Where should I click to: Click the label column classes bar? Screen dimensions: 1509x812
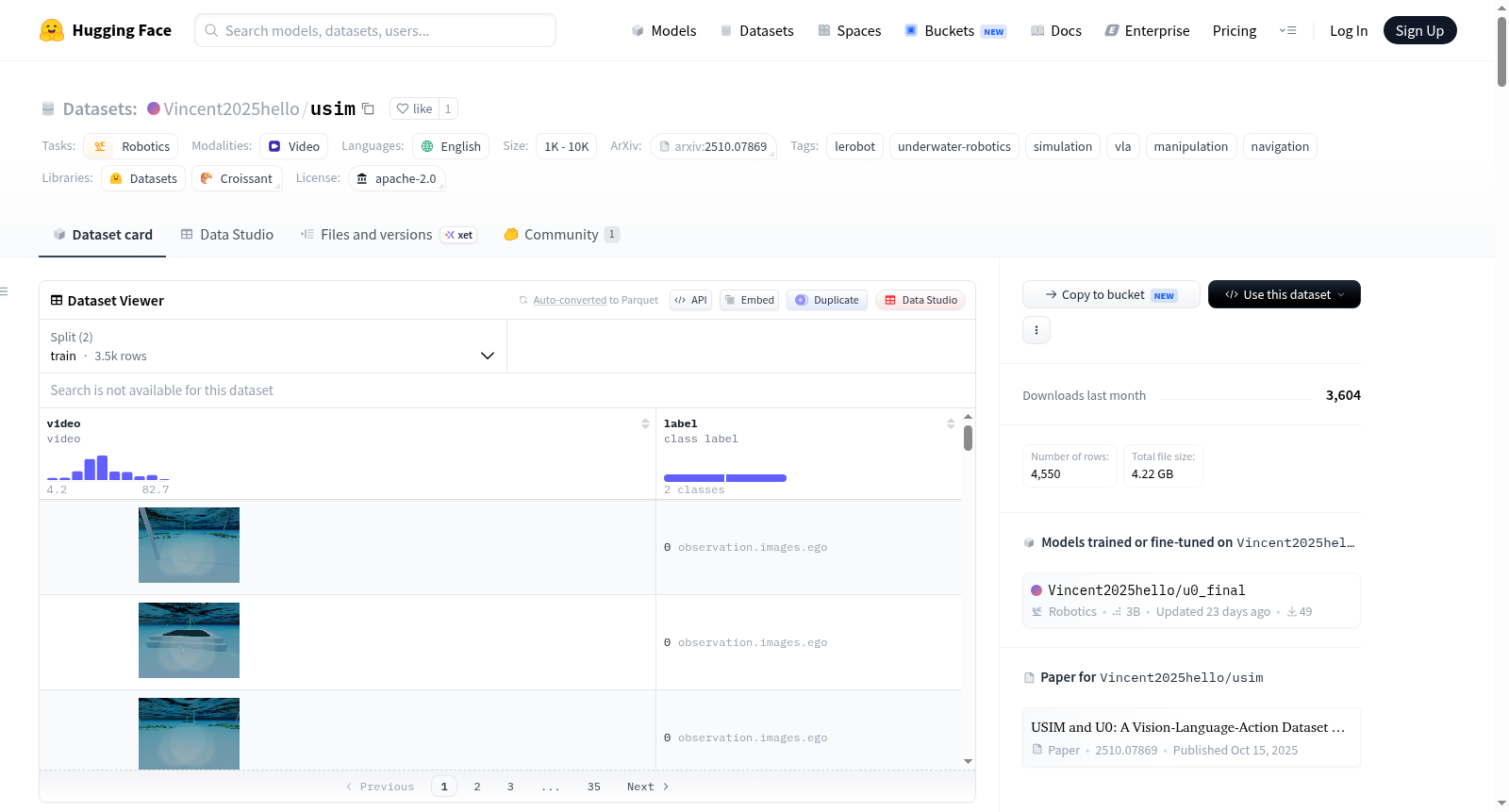click(725, 478)
